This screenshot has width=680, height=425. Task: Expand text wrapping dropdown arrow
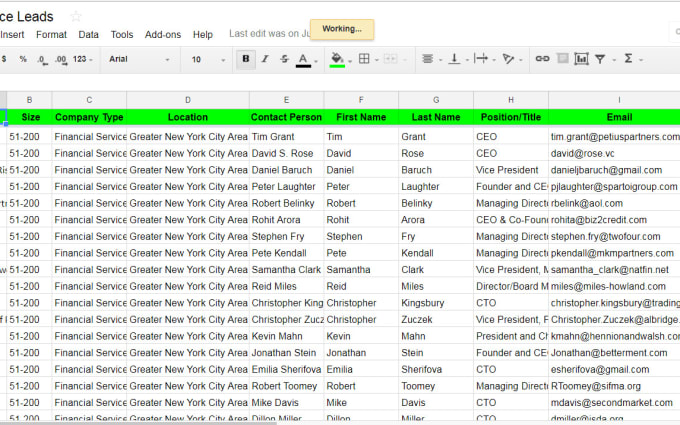coord(494,60)
